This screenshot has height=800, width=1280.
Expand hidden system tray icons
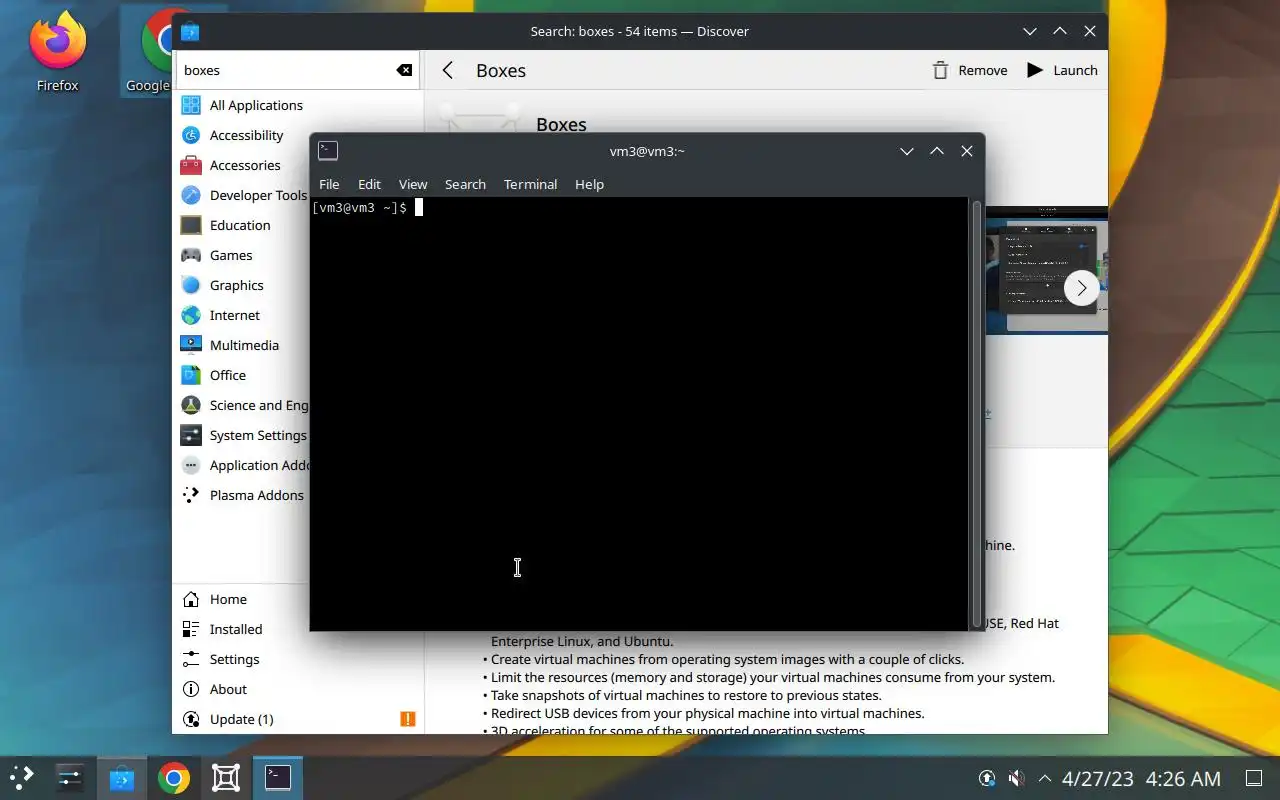tap(1045, 778)
